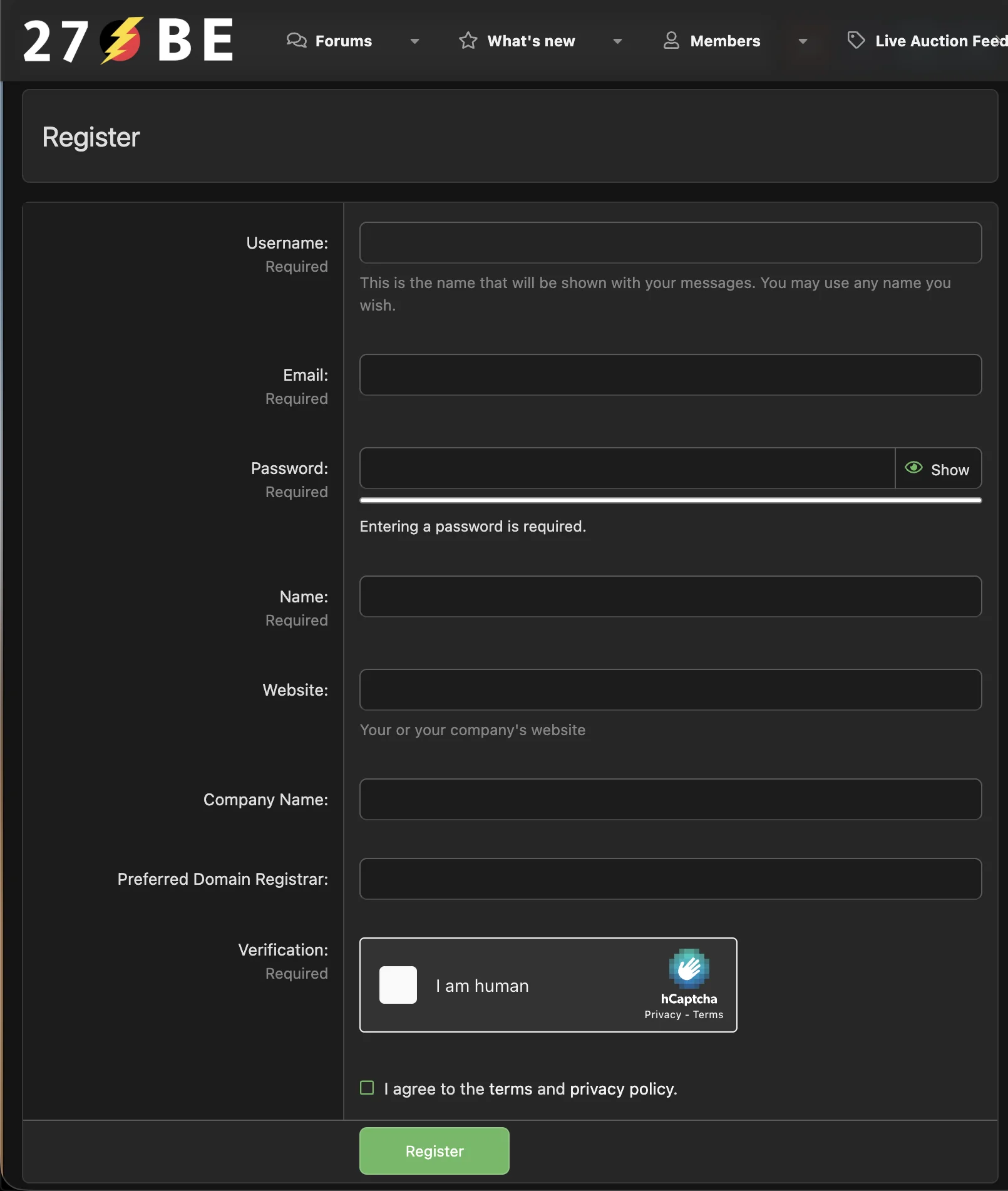Click the hCaptcha hand logo

coord(689,969)
